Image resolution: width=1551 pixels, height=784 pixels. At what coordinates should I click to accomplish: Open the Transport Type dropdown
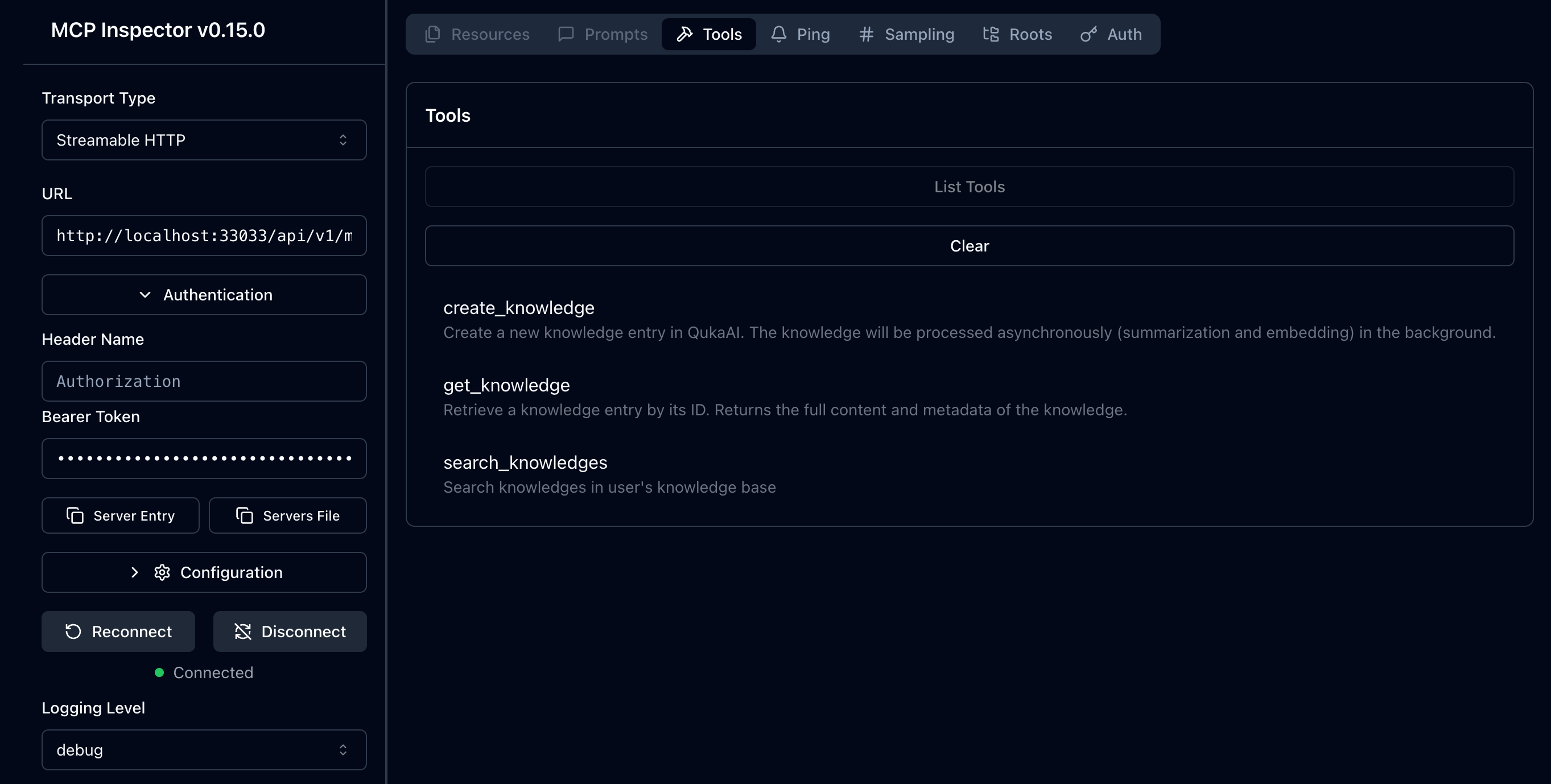tap(204, 140)
